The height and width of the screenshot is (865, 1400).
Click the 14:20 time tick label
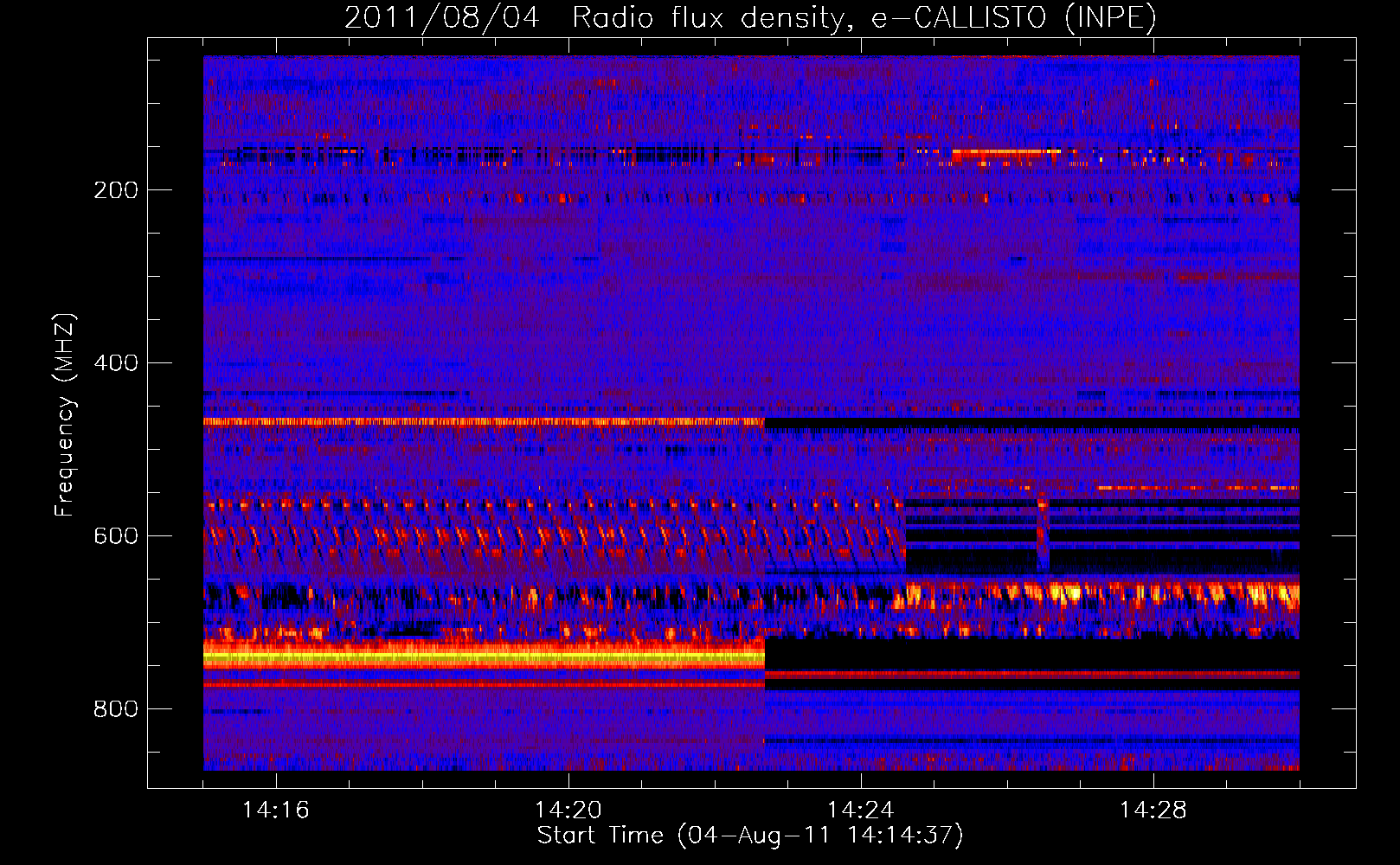click(x=568, y=811)
